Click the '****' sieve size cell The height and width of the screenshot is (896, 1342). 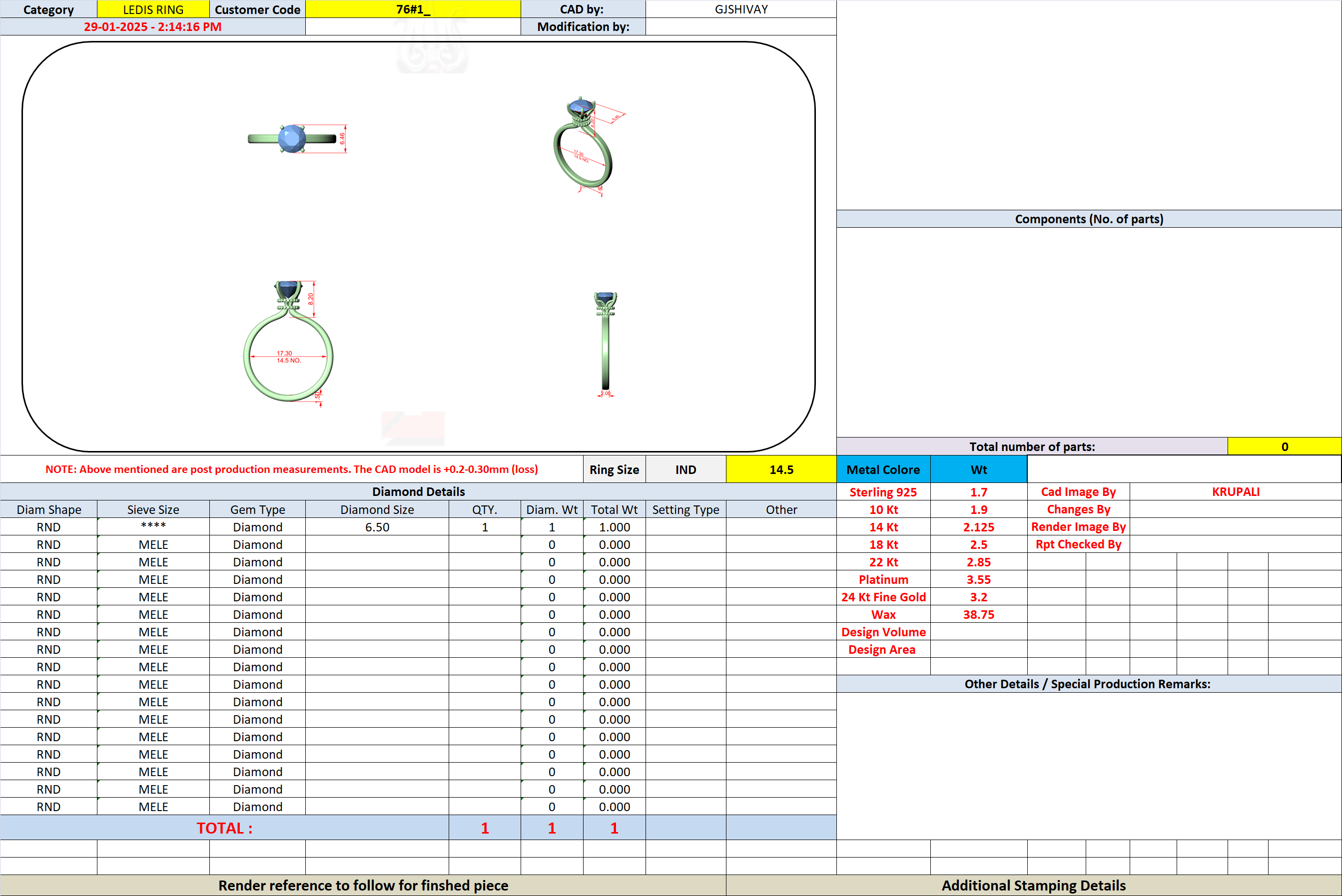(153, 527)
